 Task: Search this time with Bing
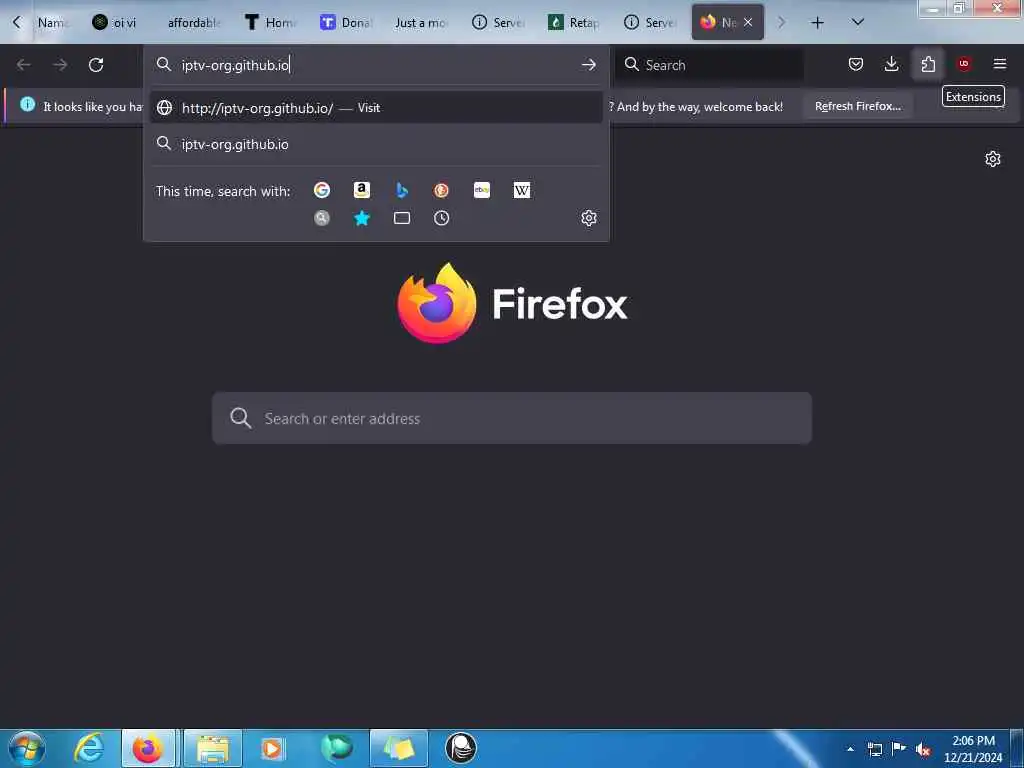(402, 190)
